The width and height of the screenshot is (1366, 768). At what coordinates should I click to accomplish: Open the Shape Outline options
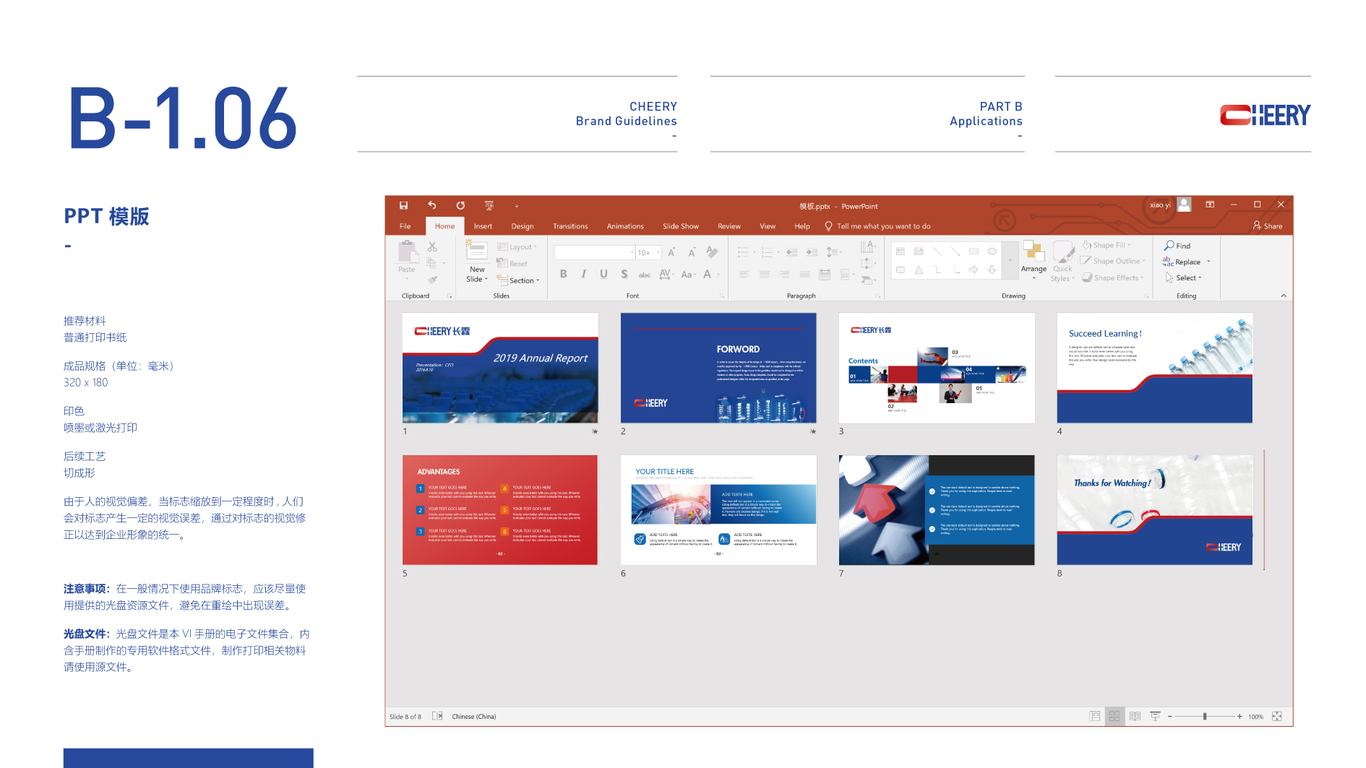pyautogui.click(x=1112, y=261)
